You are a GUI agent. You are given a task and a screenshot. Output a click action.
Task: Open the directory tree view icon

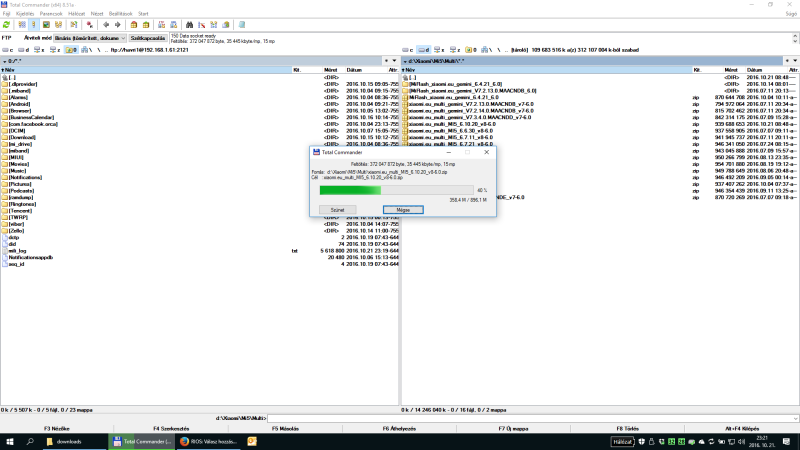point(58,24)
